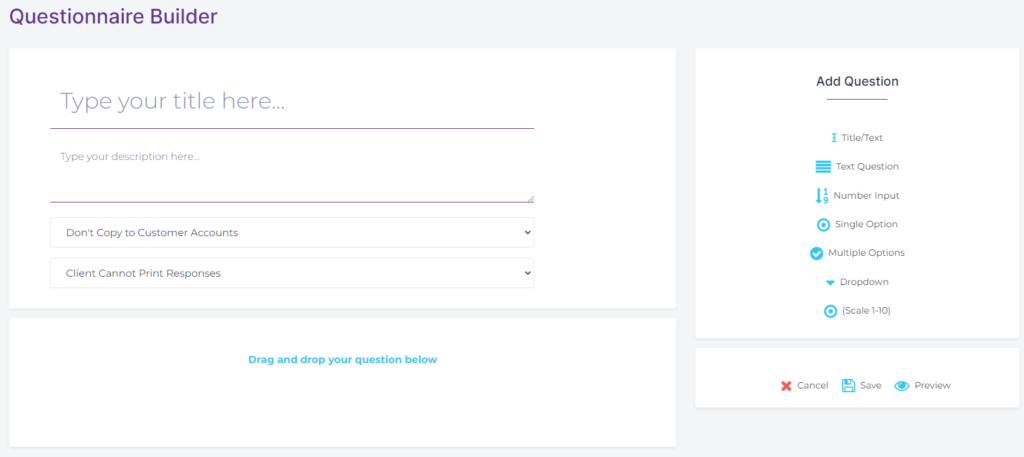The width and height of the screenshot is (1024, 457).
Task: Click the Dropdown caret icon
Action: pyautogui.click(x=829, y=283)
